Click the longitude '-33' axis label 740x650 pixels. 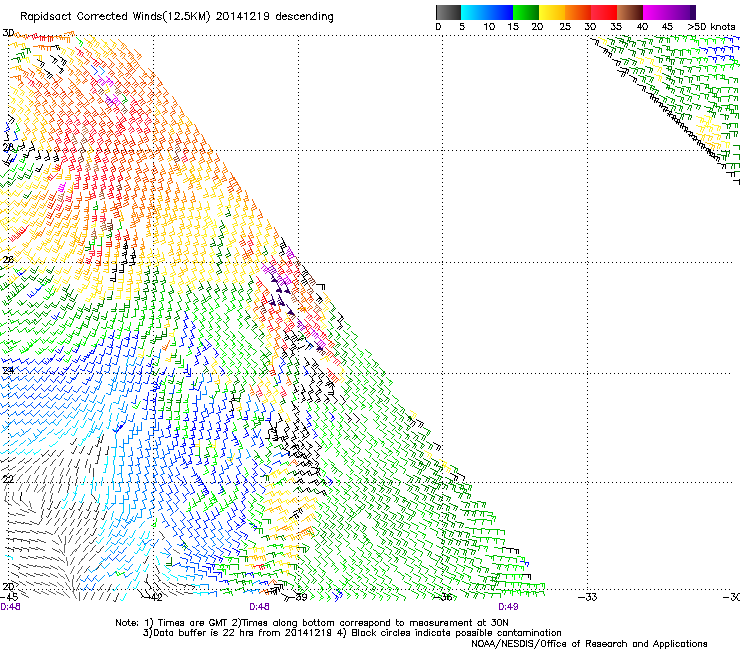coord(588,597)
